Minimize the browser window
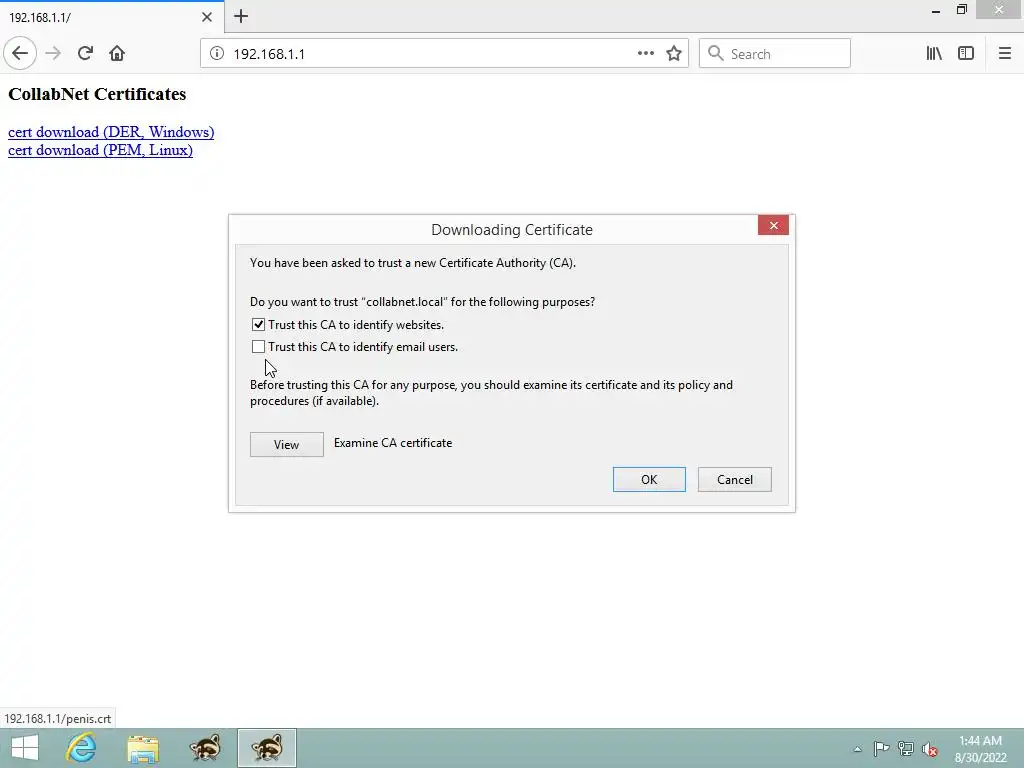The image size is (1024, 768). coord(936,10)
